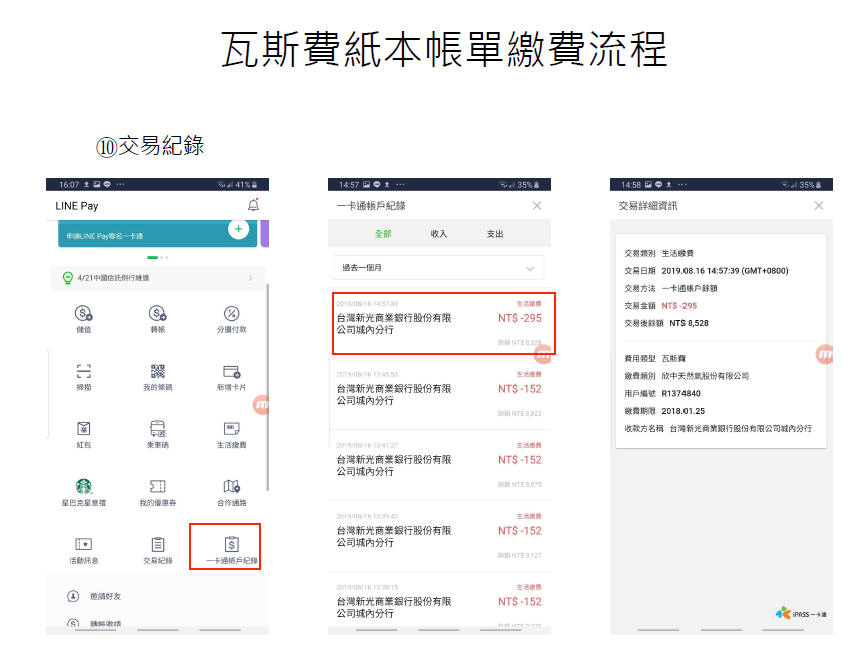Switch to the 全部 tab
This screenshot has width=864, height=651.
point(383,234)
